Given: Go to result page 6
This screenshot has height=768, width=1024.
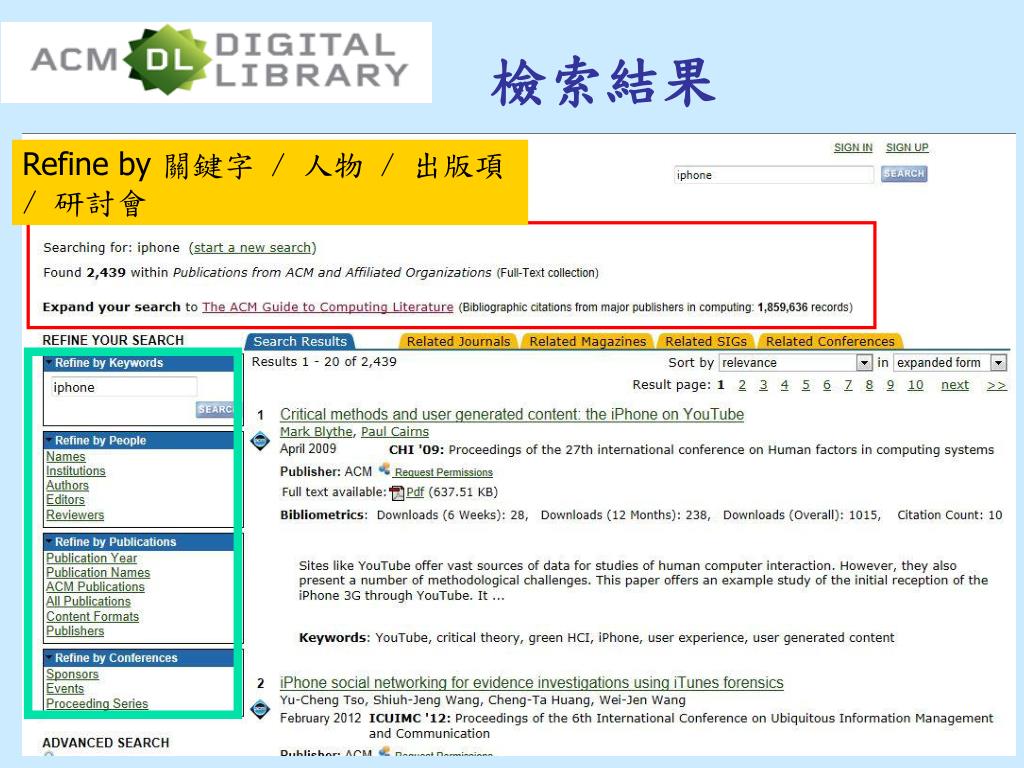Looking at the screenshot, I should 827,385.
